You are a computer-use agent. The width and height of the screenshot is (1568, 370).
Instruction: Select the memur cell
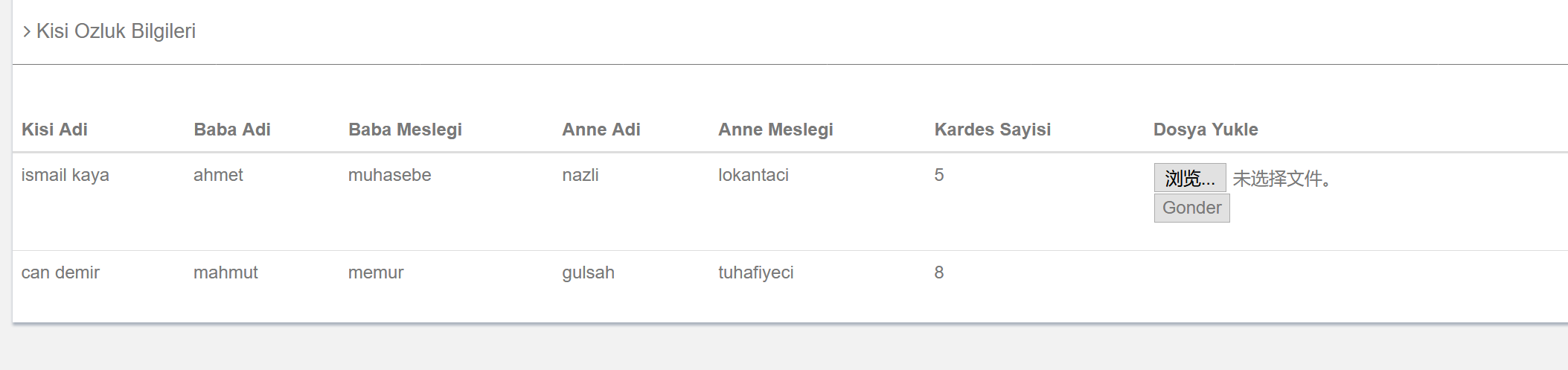[x=376, y=272]
